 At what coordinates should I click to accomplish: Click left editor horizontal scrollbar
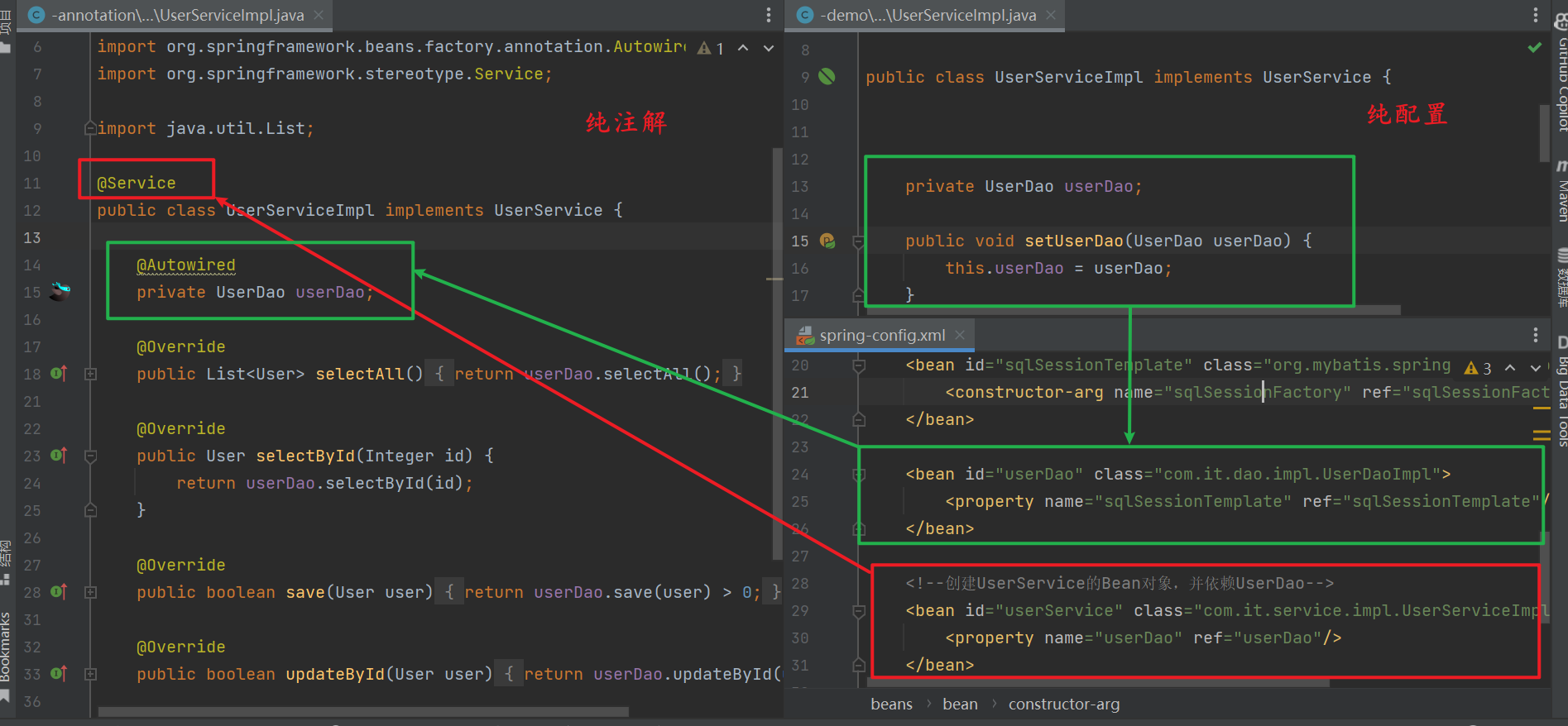(364, 712)
